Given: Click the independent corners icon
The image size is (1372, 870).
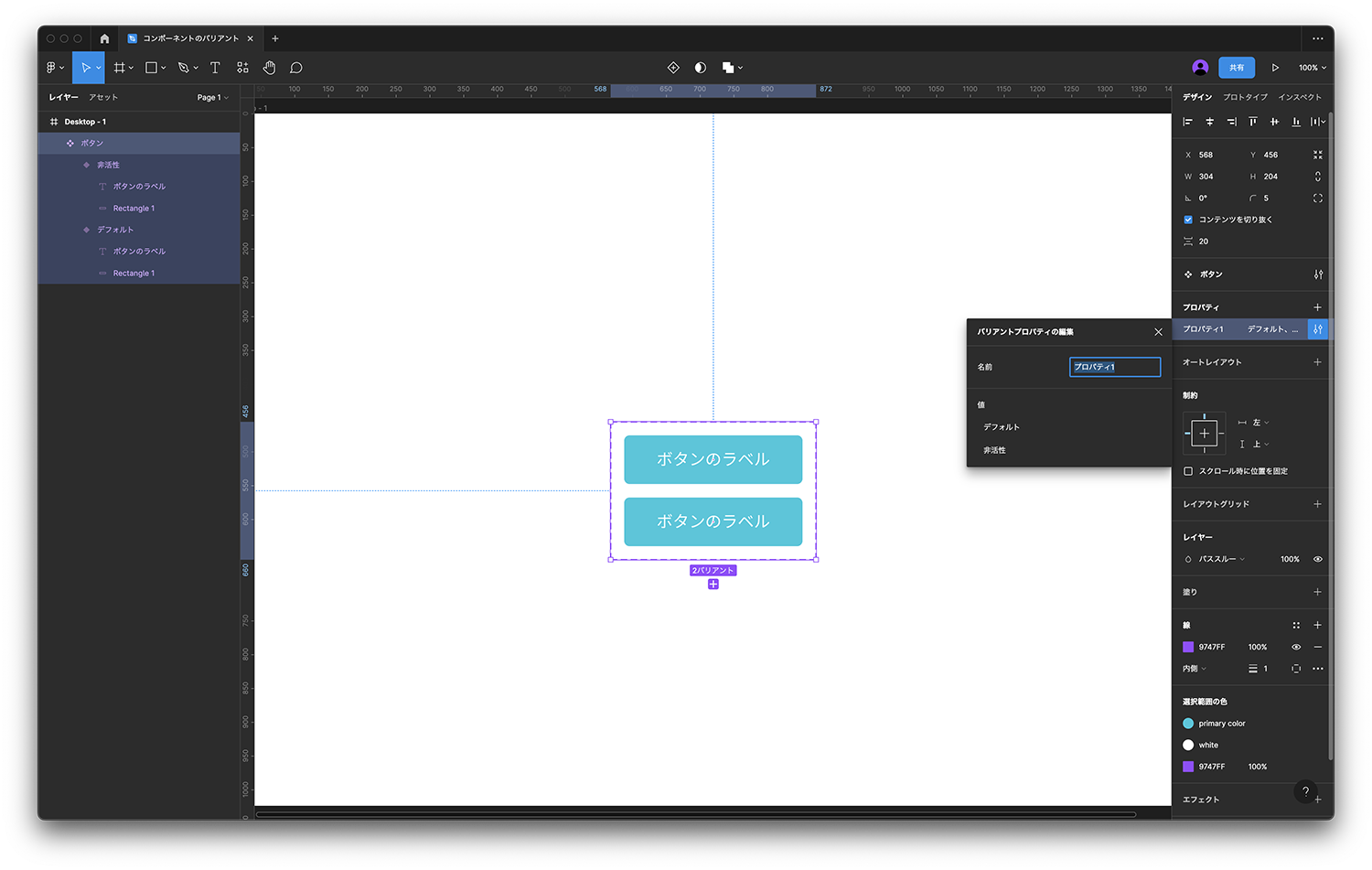Looking at the screenshot, I should tap(1318, 199).
